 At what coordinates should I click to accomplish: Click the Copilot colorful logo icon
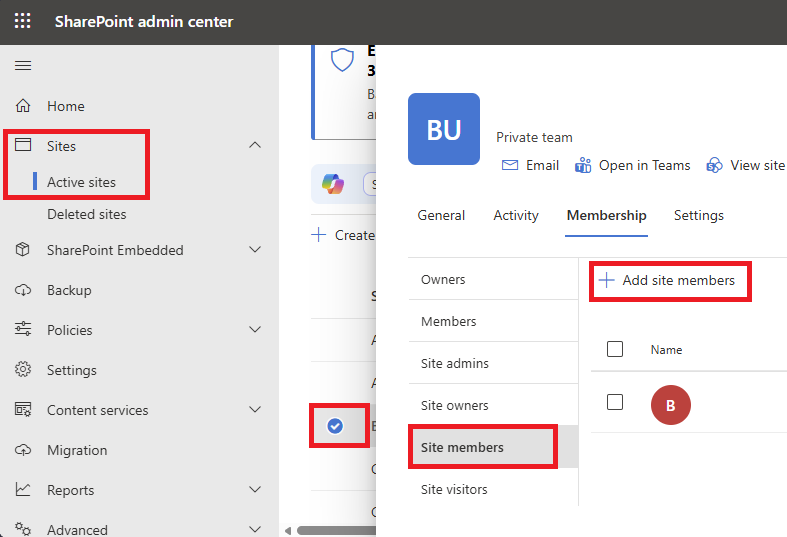coord(333,184)
